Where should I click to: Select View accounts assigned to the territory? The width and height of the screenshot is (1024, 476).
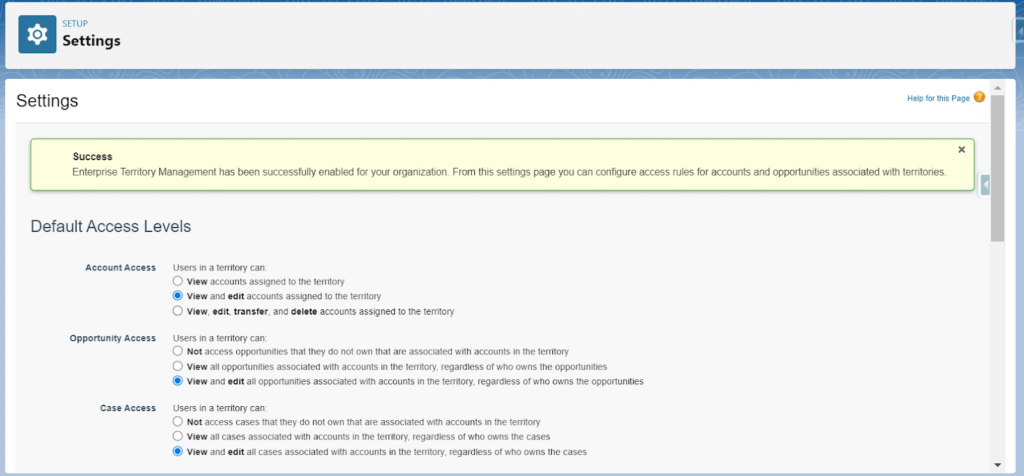point(178,282)
